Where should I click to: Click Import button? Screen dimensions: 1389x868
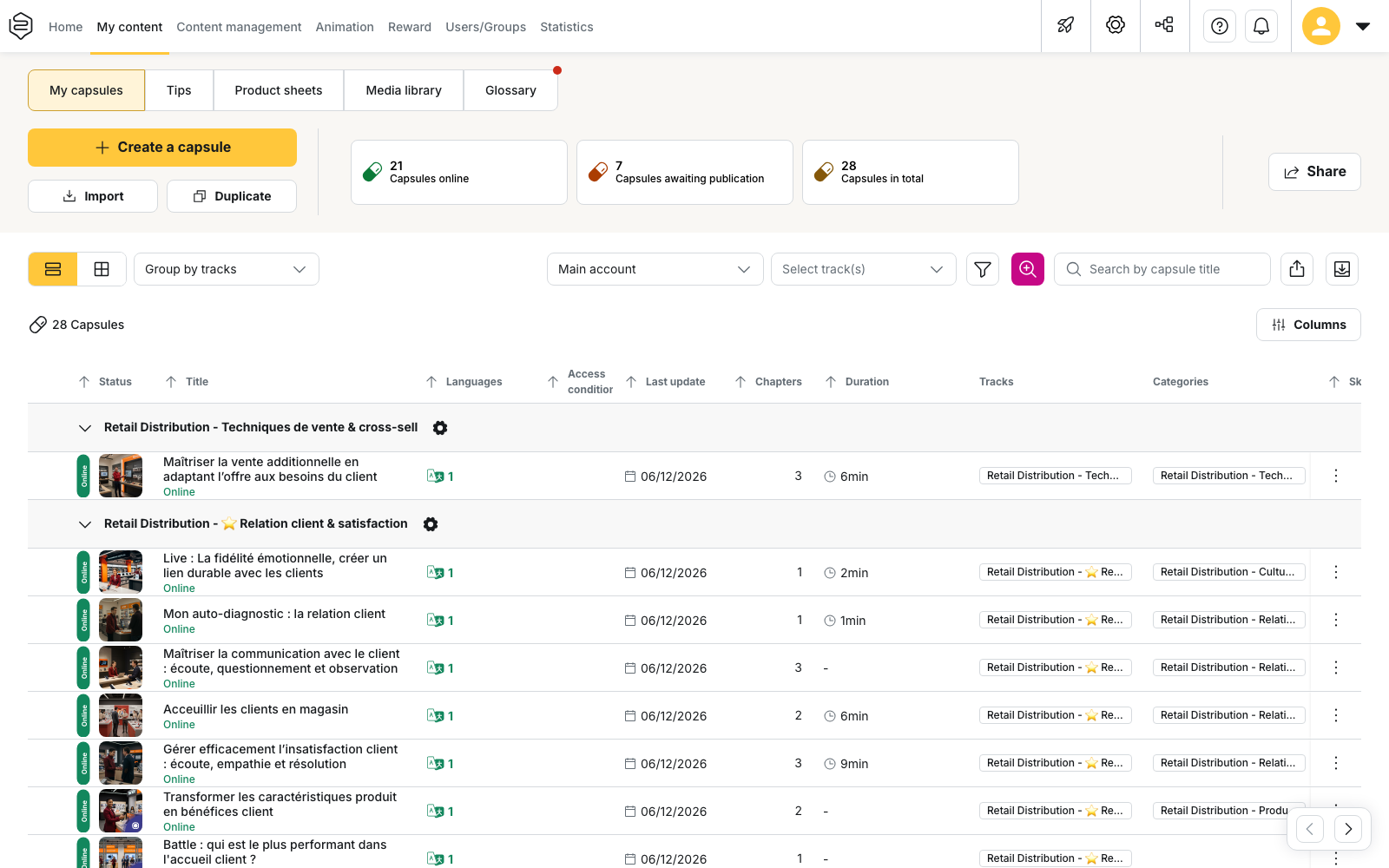click(93, 196)
